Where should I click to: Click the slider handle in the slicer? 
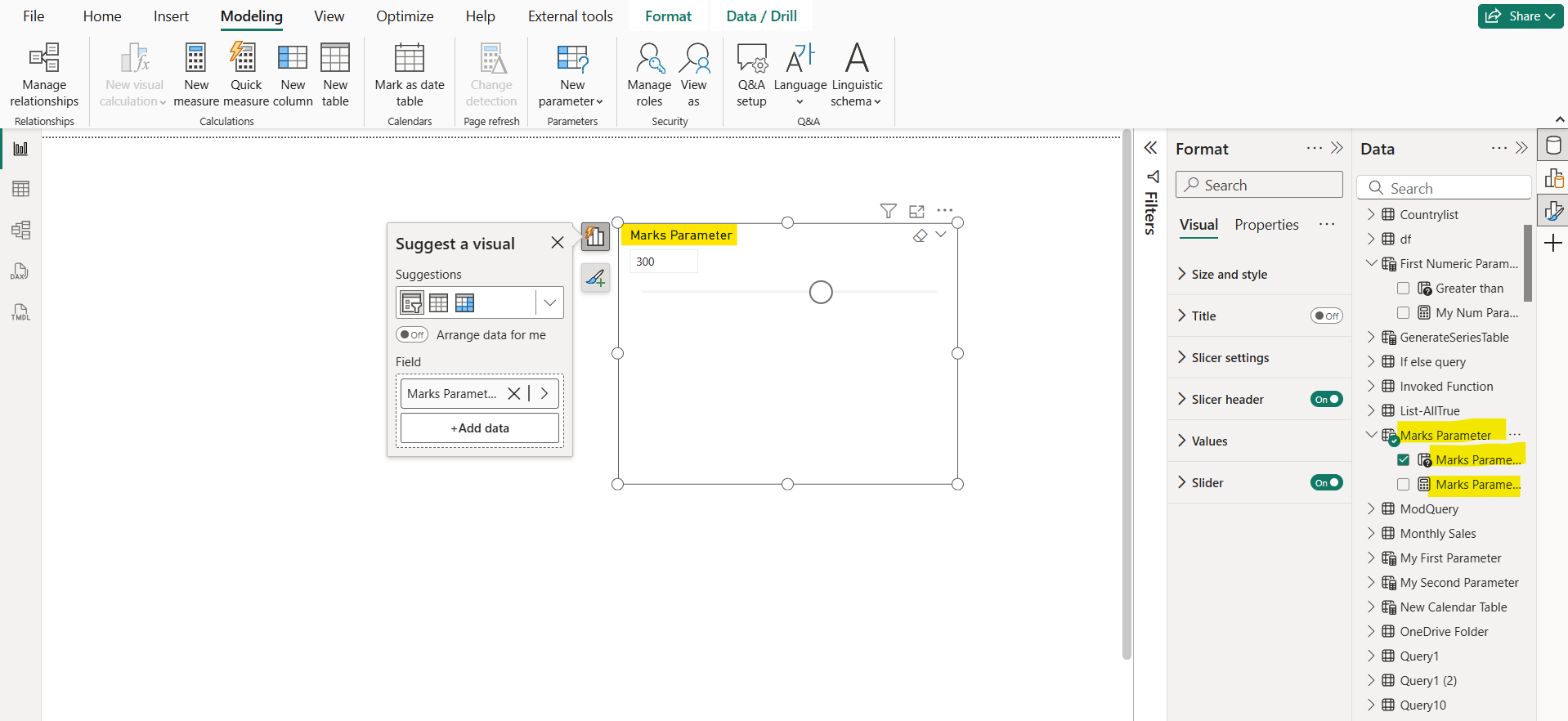click(821, 292)
